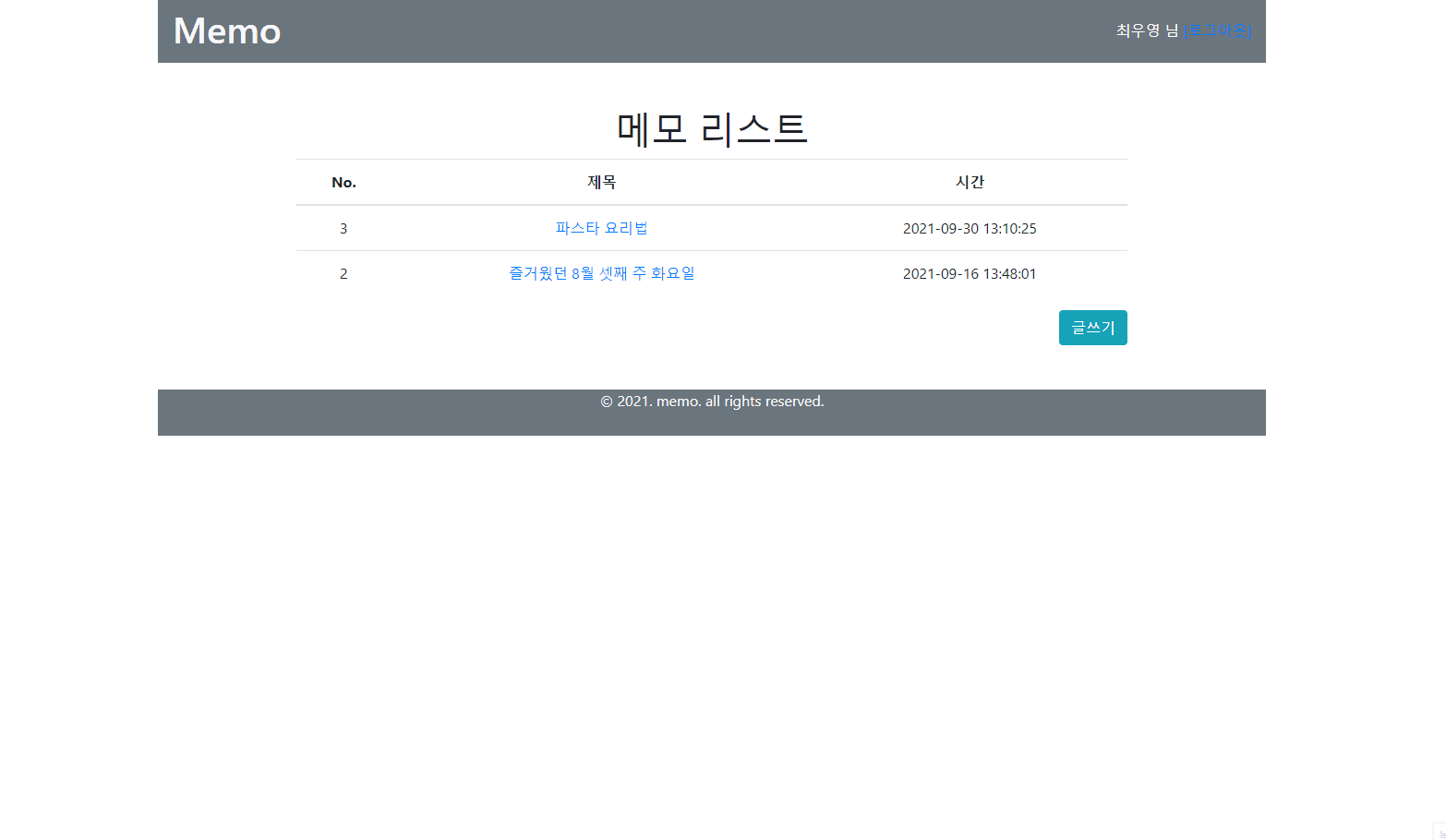1446x840 pixels.
Task: Open memo 즐거웠던 8월 셋째 주 화요일
Action: click(x=601, y=273)
